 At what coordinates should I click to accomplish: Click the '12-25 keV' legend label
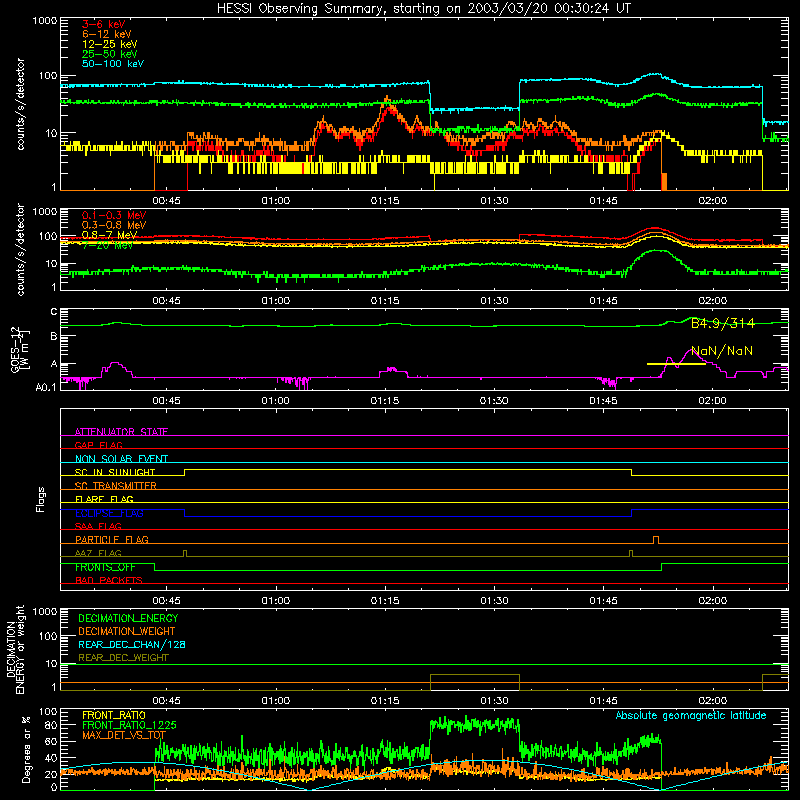pos(110,44)
